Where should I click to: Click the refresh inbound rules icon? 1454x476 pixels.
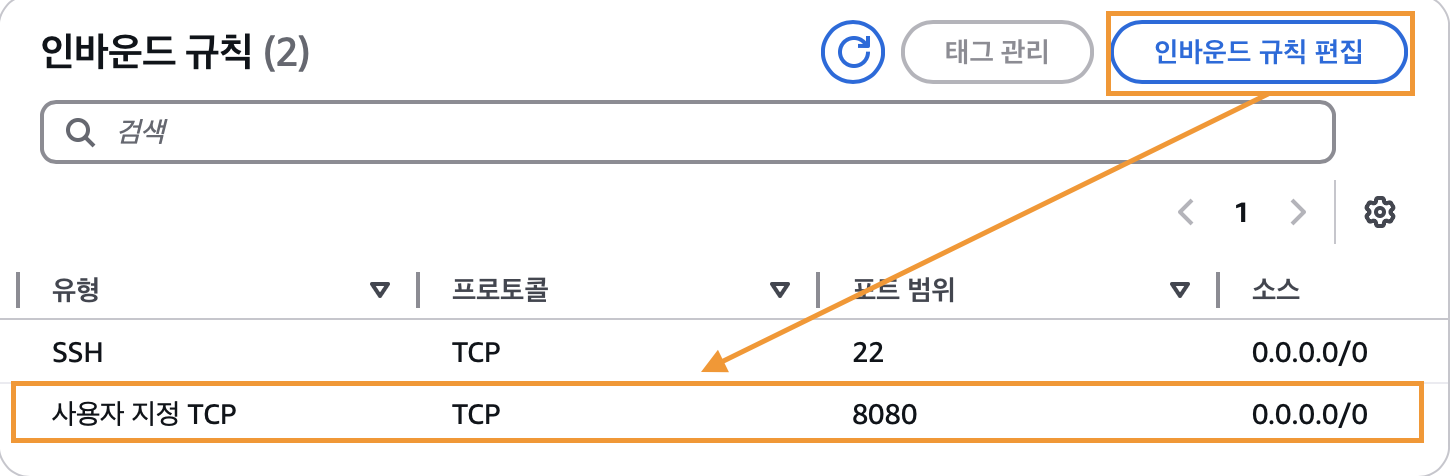click(854, 52)
